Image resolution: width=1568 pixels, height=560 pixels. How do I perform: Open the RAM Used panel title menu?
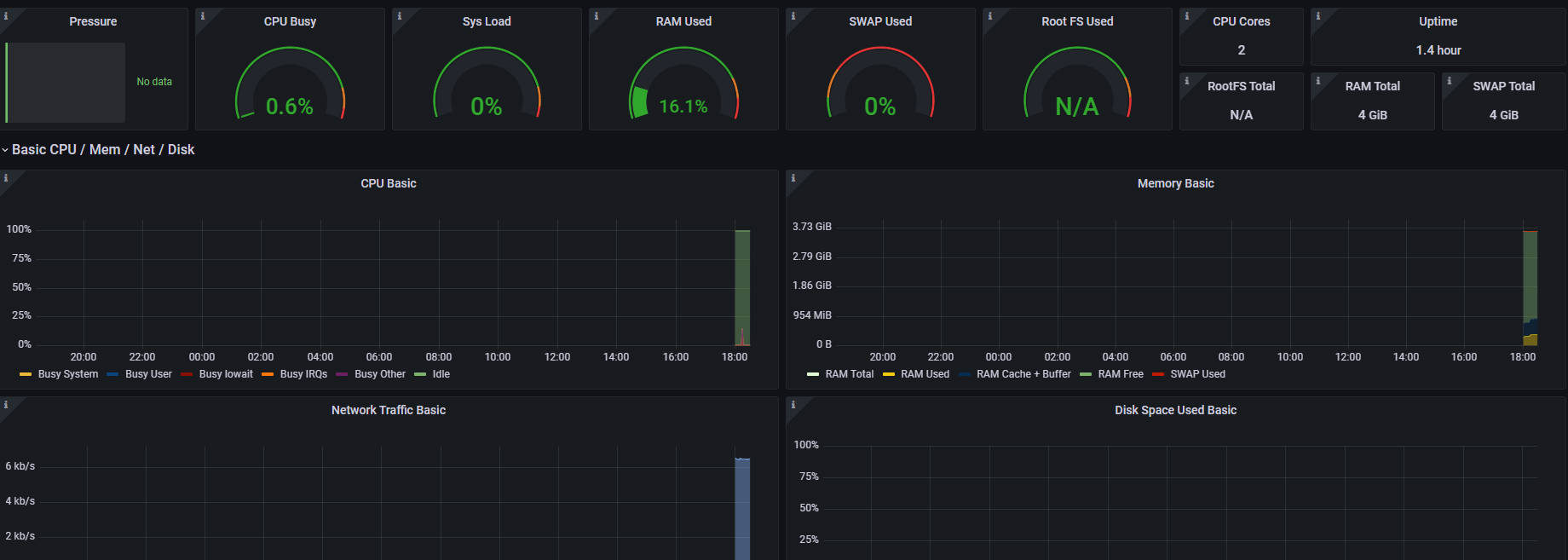(683, 21)
